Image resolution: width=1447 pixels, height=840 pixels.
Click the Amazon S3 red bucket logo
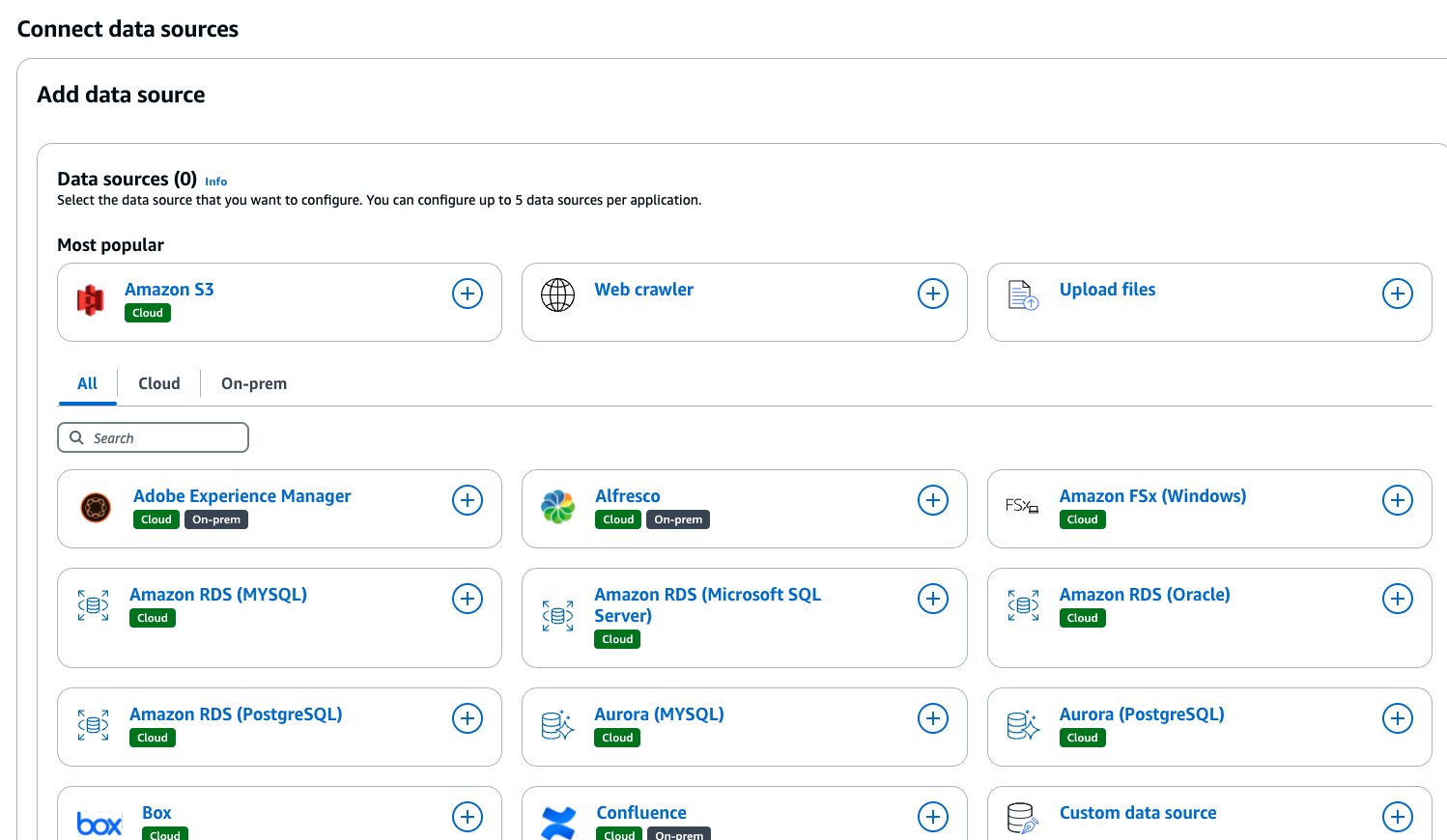click(x=90, y=300)
